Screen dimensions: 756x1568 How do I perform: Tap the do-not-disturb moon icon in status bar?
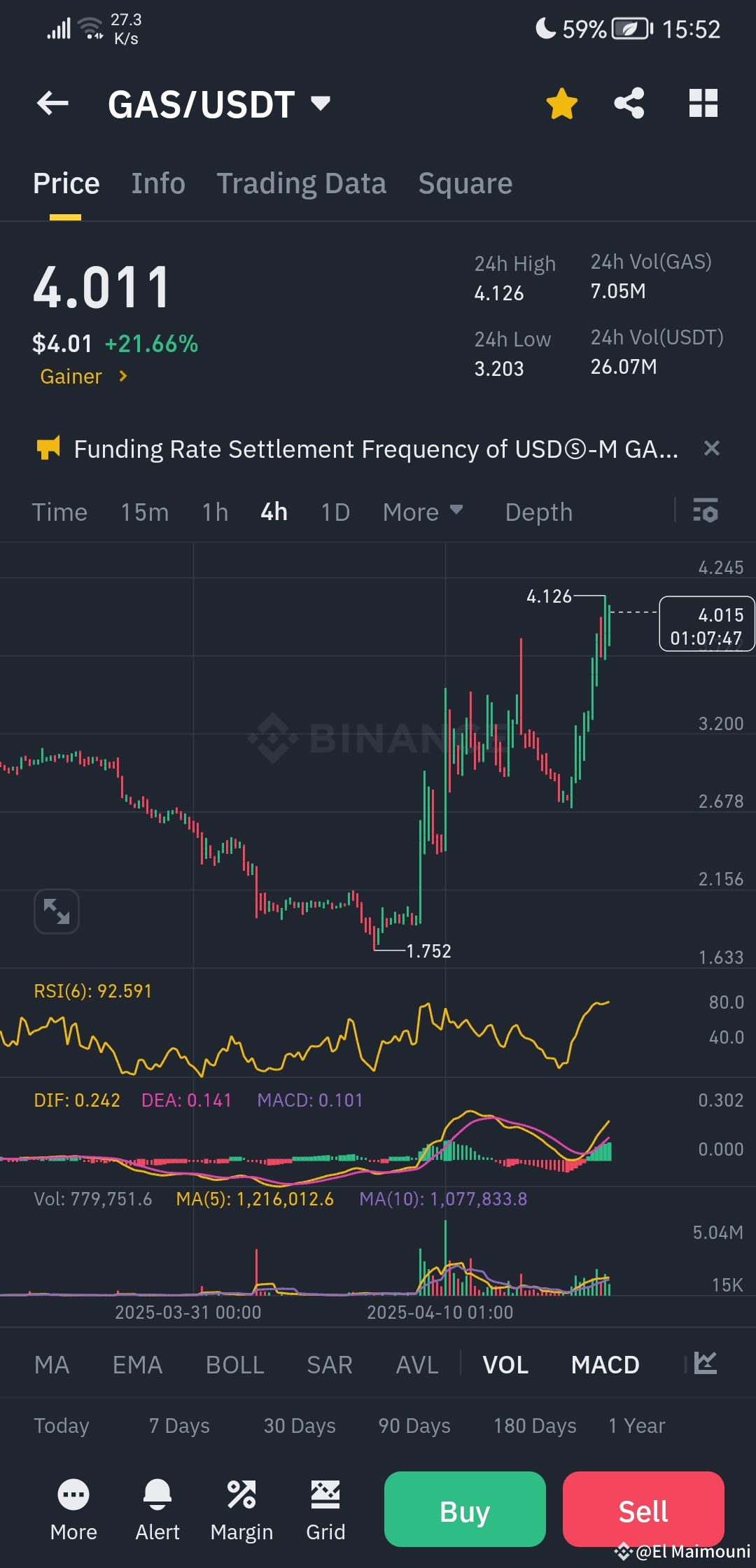pos(545,28)
